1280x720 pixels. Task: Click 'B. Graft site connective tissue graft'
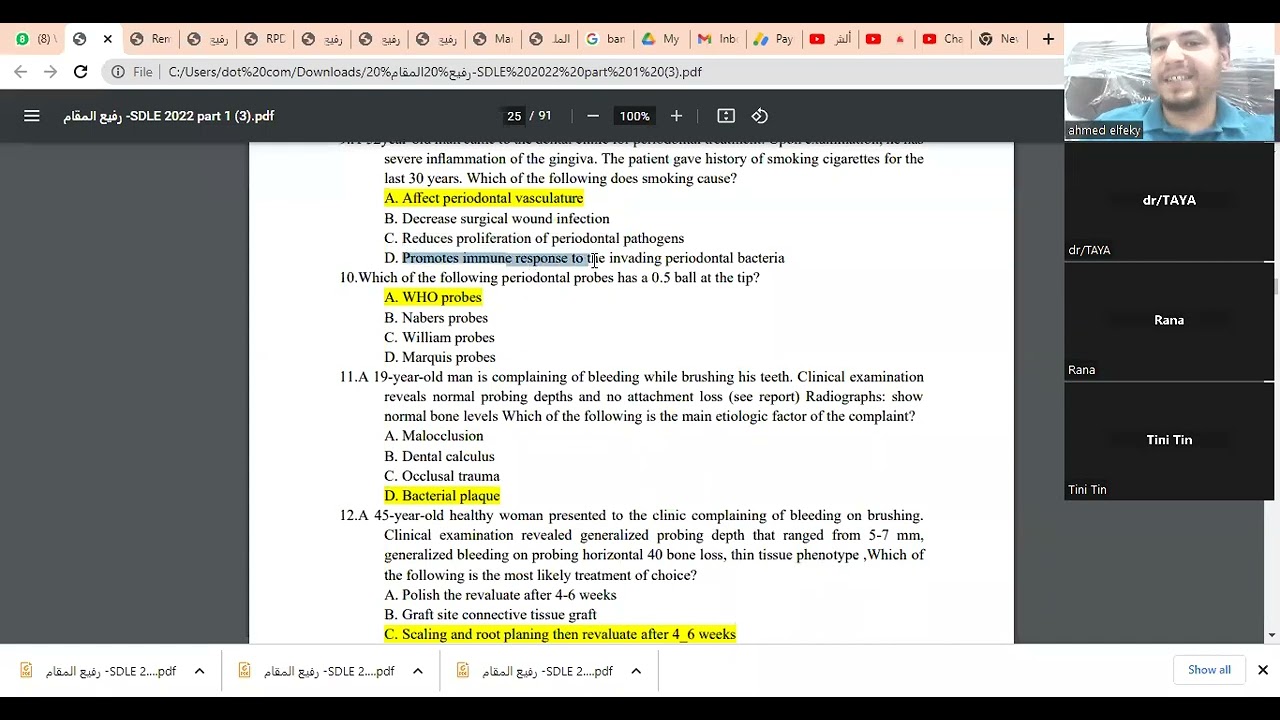coord(490,615)
